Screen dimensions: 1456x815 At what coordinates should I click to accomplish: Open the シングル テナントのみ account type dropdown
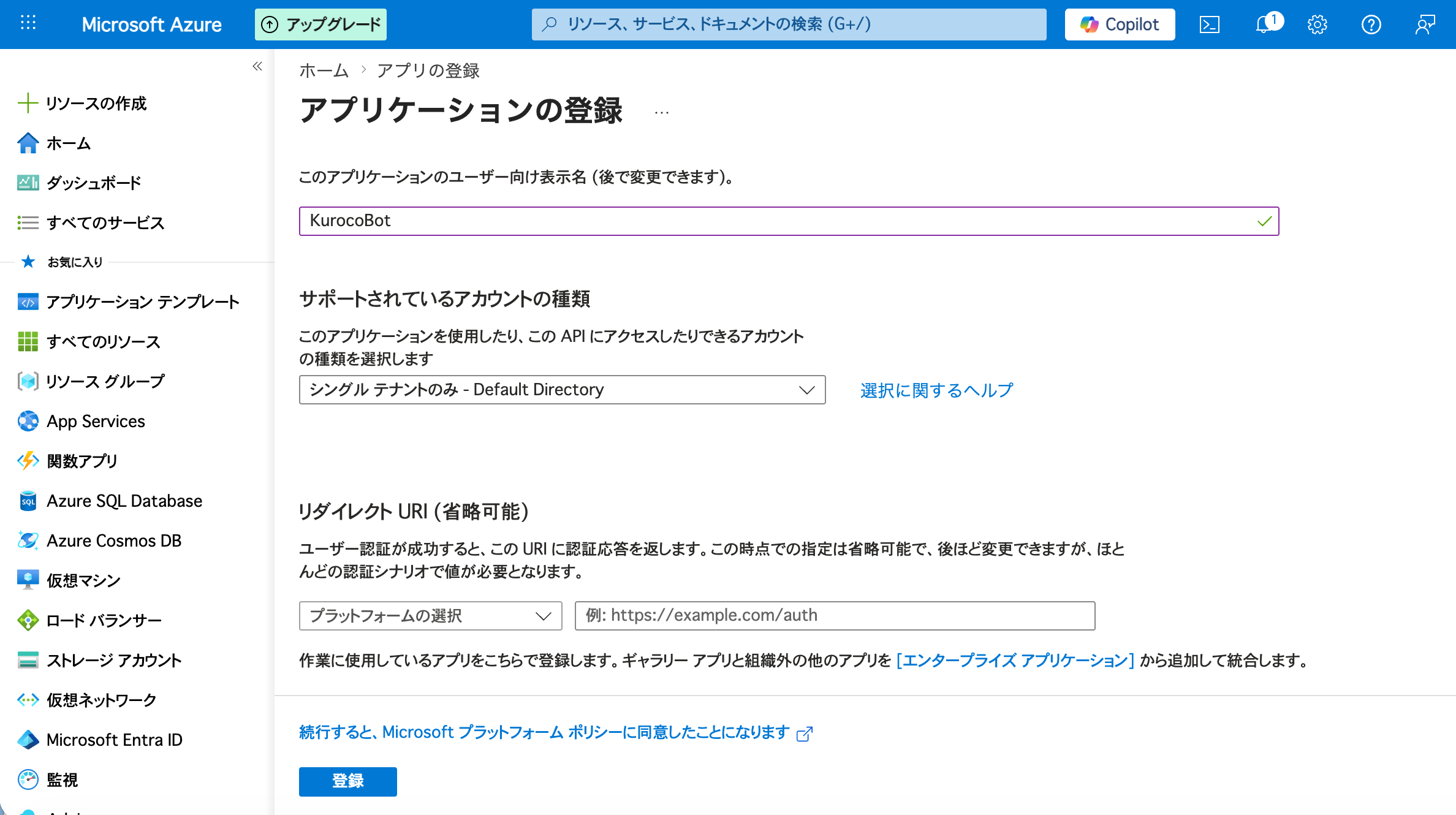[562, 390]
